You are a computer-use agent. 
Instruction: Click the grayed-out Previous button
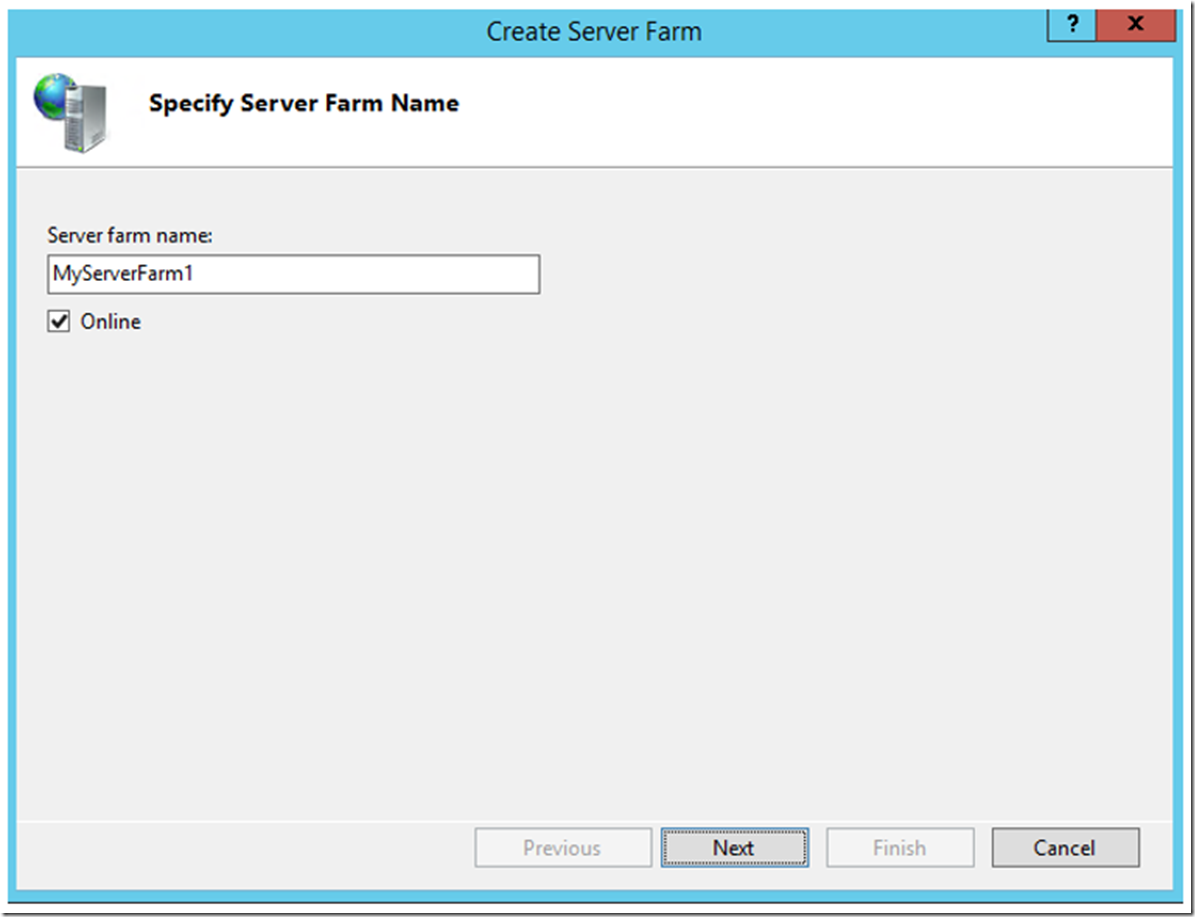[x=562, y=848]
